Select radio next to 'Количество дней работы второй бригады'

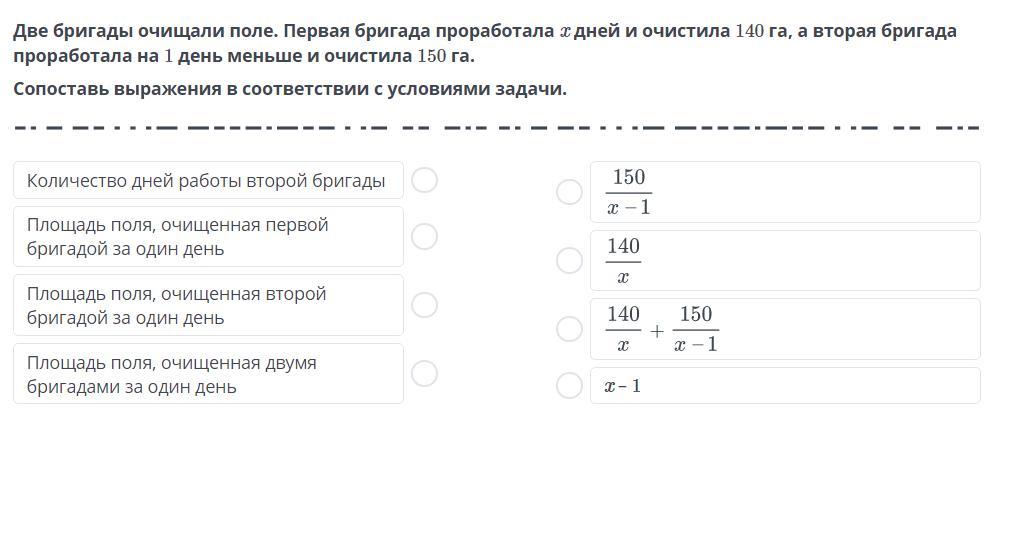(425, 180)
